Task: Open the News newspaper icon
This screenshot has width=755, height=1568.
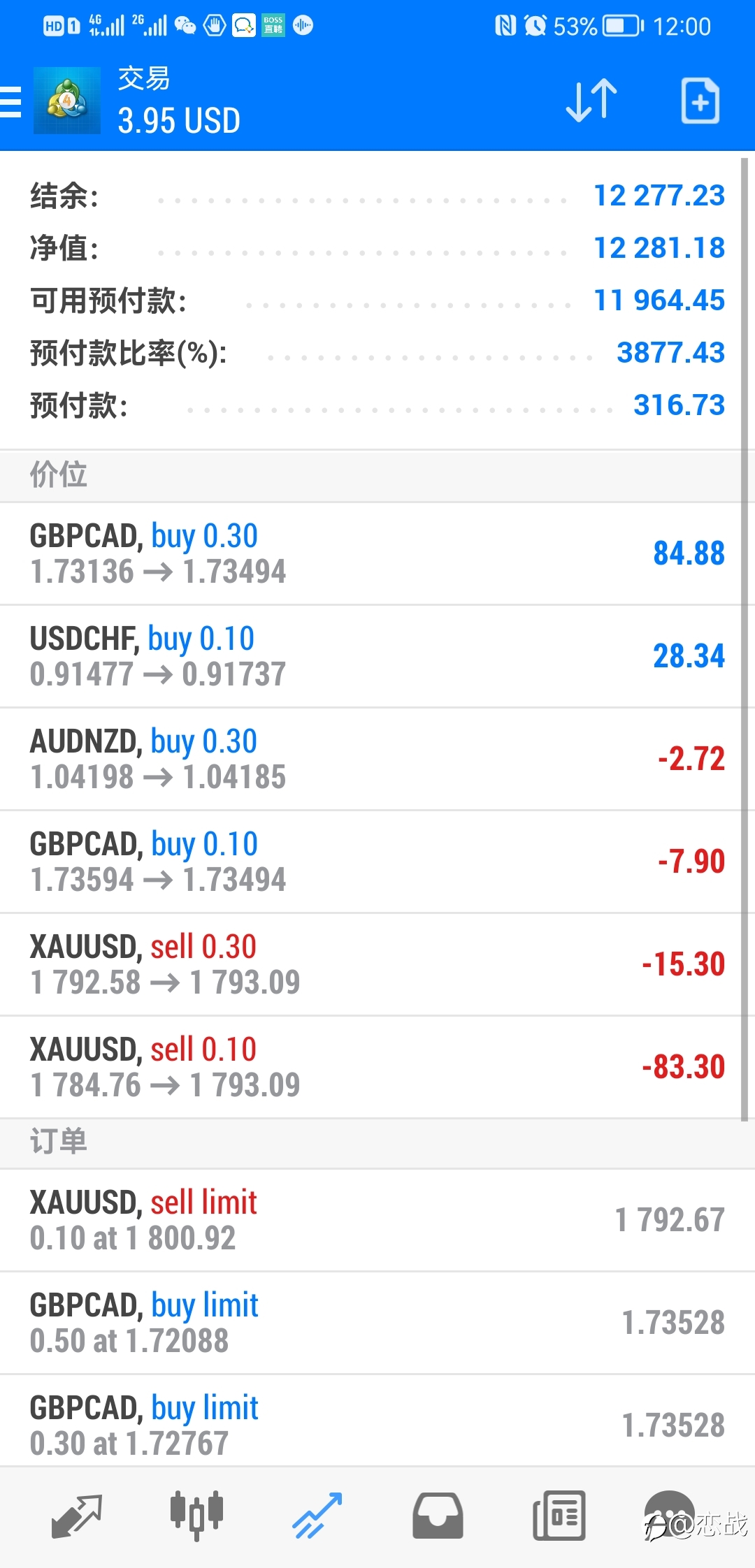Action: (x=559, y=1516)
